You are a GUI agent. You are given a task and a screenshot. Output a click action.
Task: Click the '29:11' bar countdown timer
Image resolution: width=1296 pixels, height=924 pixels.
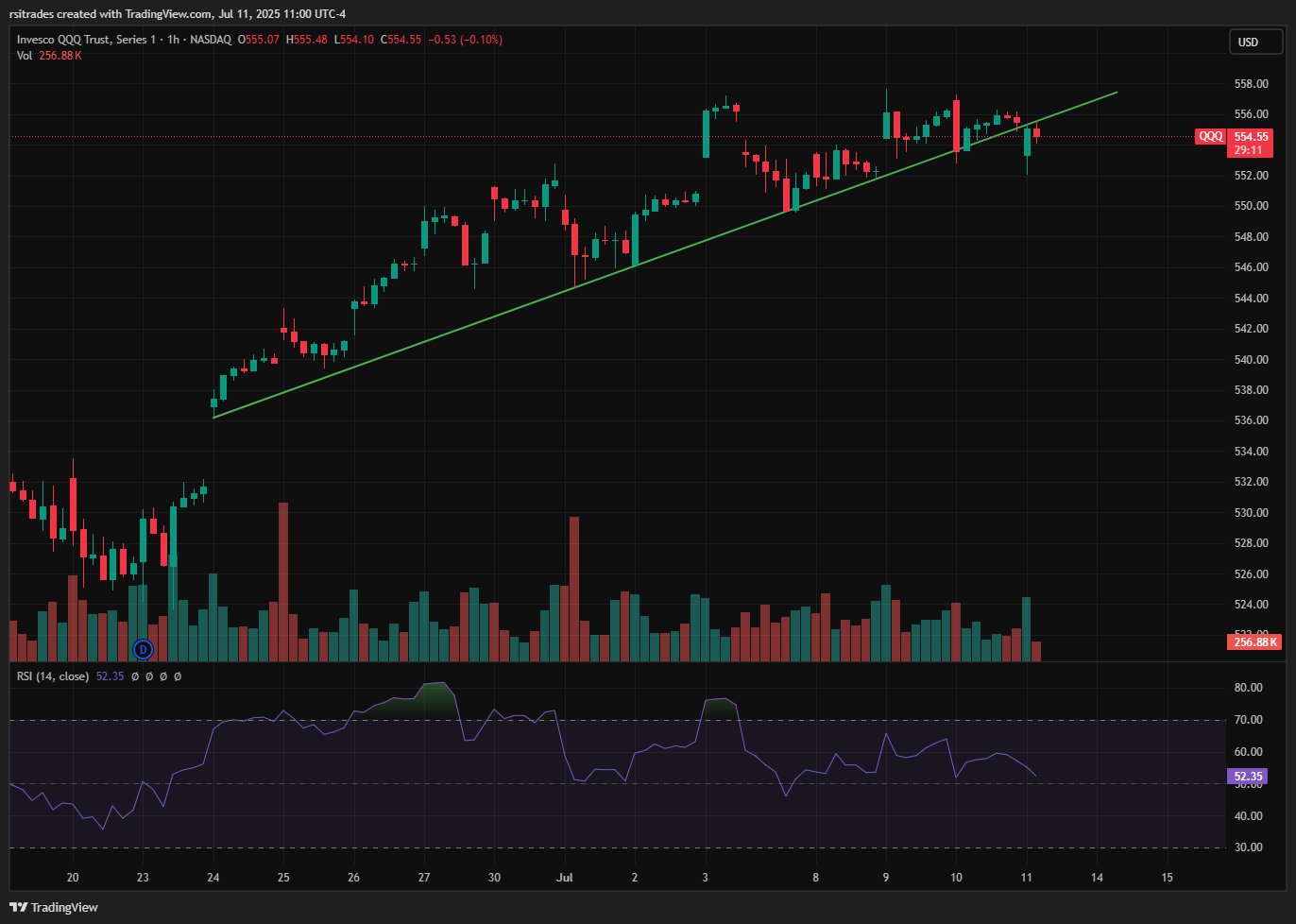1248,150
